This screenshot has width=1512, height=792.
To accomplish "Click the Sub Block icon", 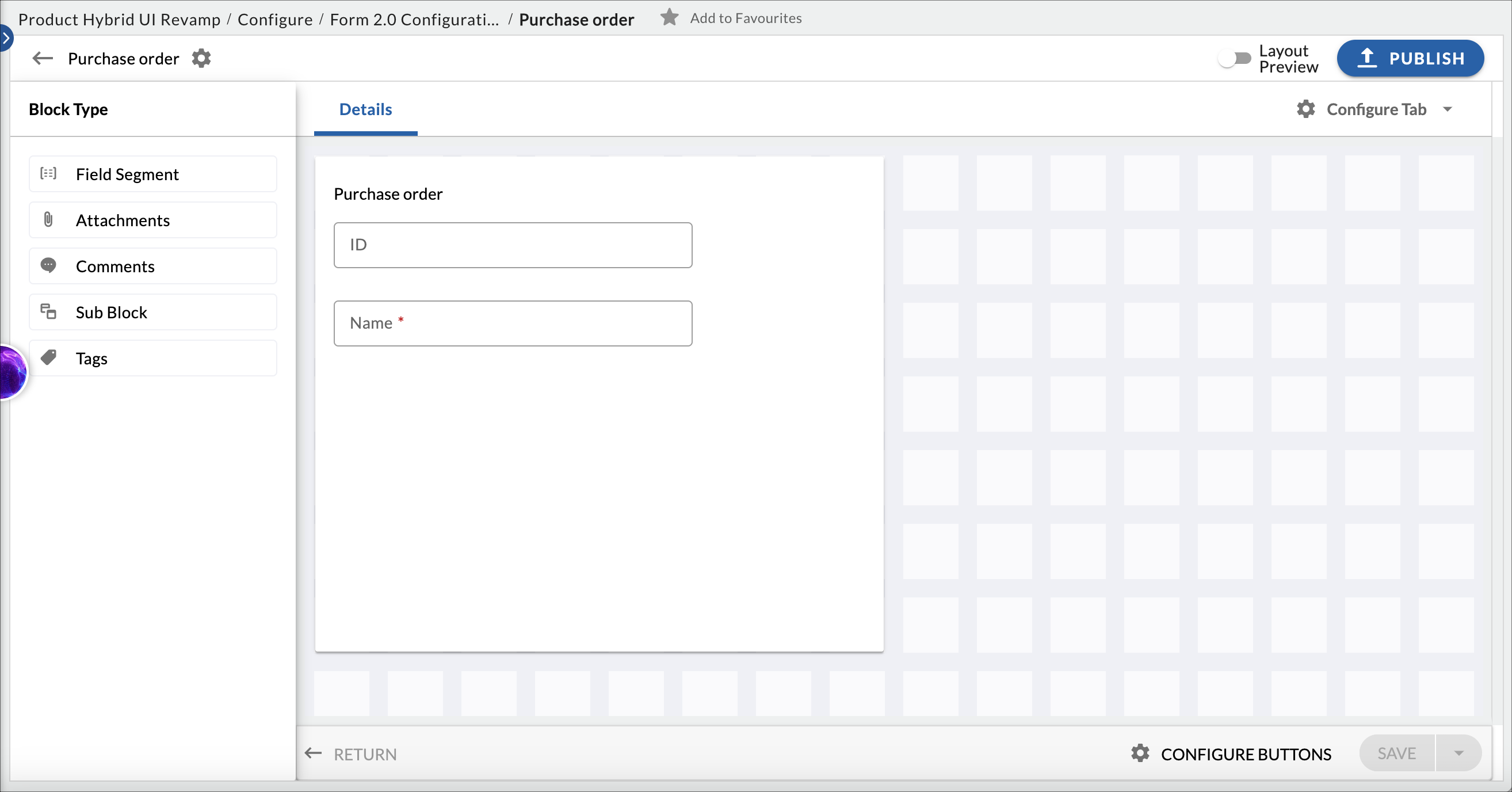I will pos(48,311).
